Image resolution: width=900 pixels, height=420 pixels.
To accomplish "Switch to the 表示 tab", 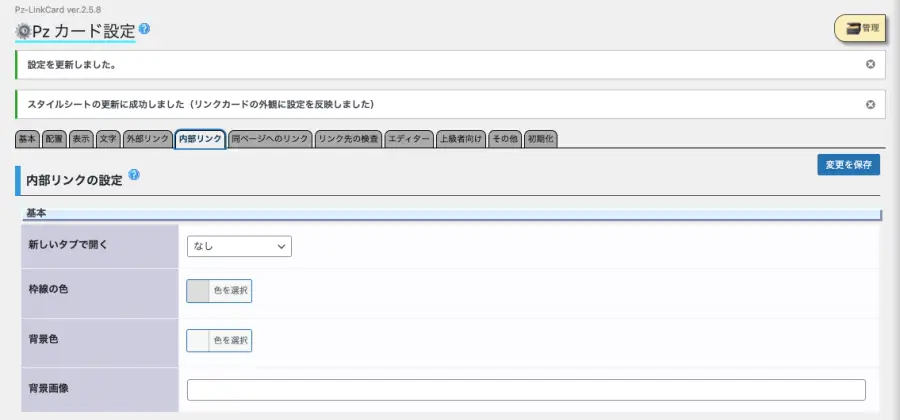I will point(81,139).
